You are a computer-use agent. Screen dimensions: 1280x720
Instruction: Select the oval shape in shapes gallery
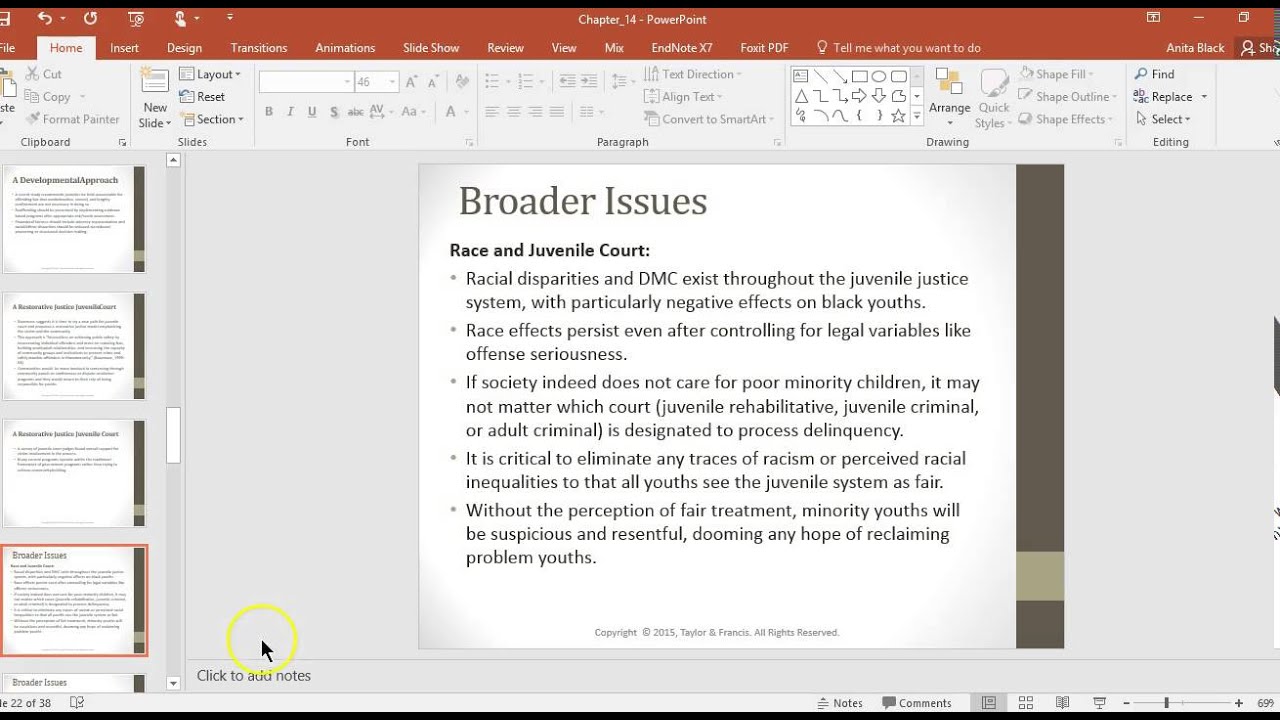pos(879,76)
